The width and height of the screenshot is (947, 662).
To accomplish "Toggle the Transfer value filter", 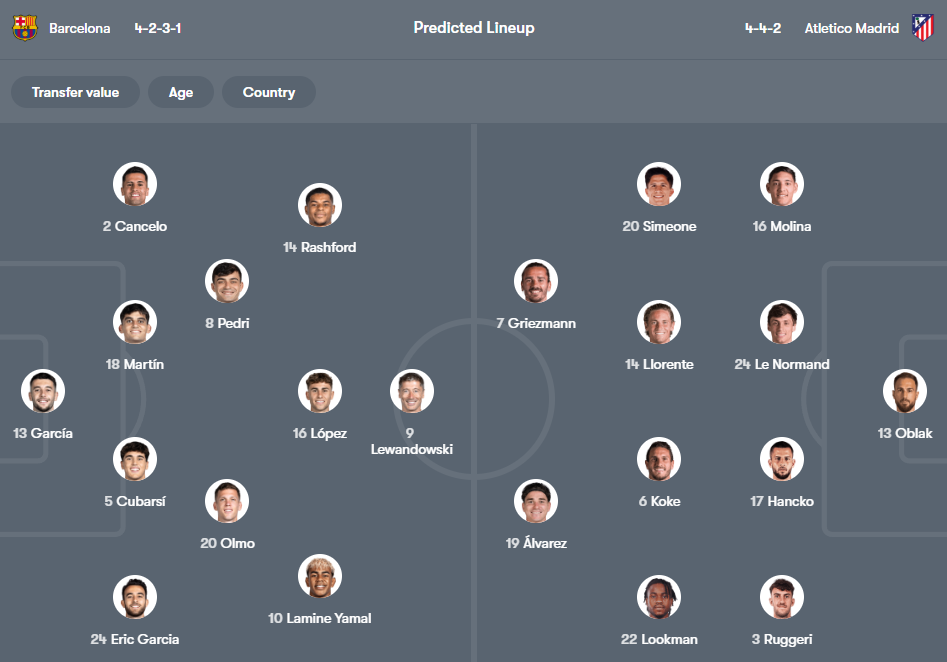I will [75, 92].
